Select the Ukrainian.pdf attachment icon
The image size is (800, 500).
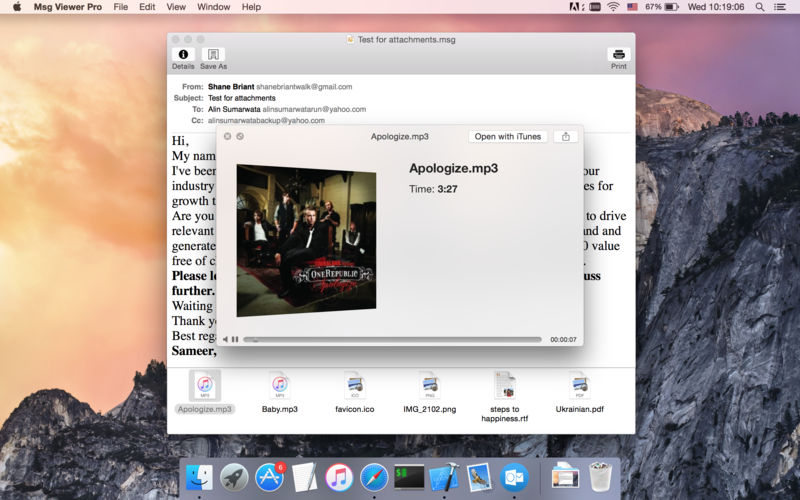click(x=580, y=385)
